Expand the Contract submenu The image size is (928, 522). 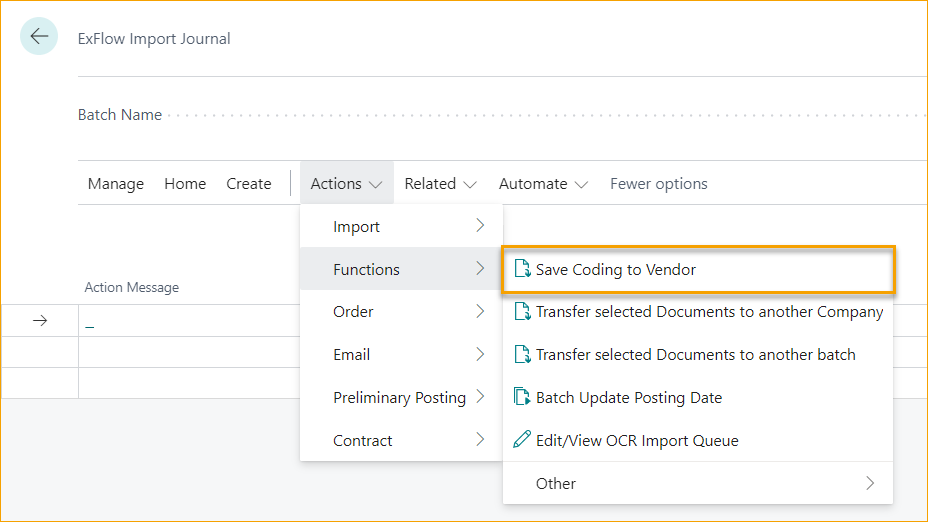pos(402,440)
